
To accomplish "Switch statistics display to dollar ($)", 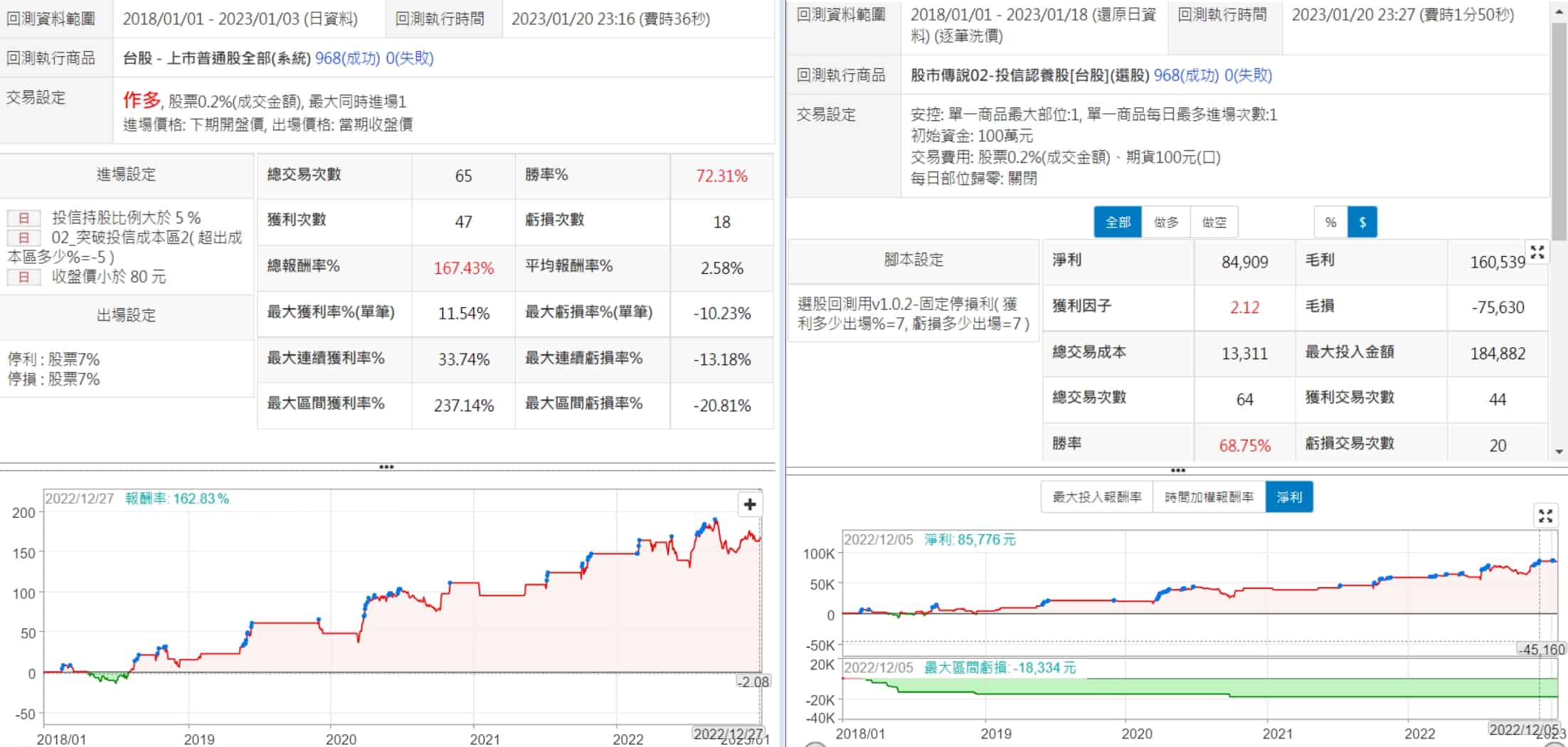I will click(x=1362, y=222).
